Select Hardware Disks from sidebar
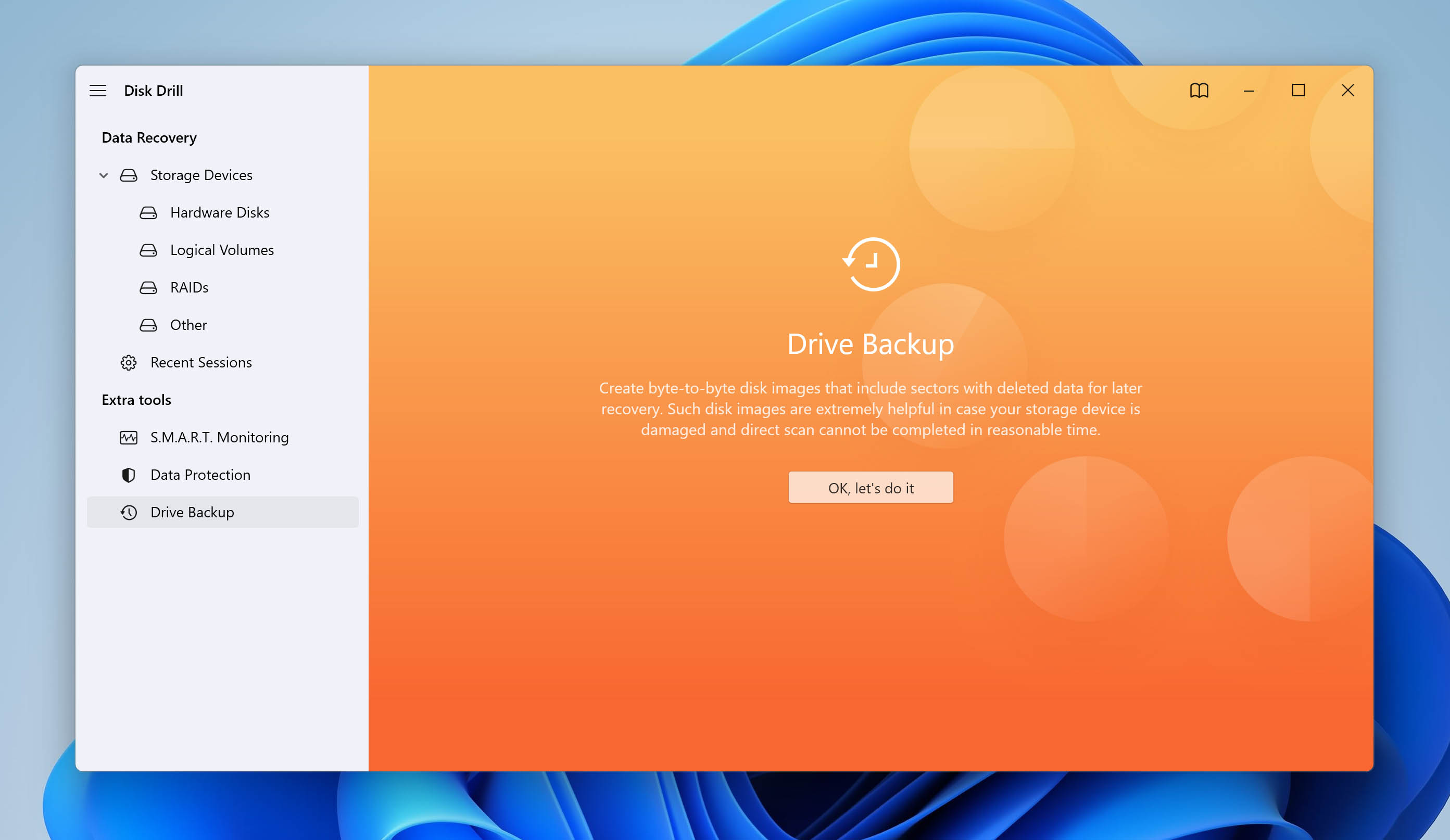 [219, 212]
